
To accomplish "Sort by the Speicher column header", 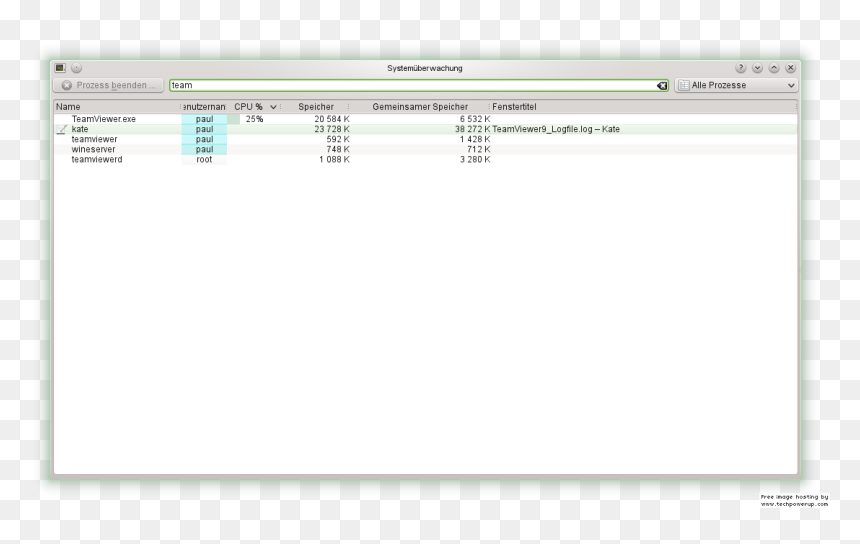I will coord(315,107).
